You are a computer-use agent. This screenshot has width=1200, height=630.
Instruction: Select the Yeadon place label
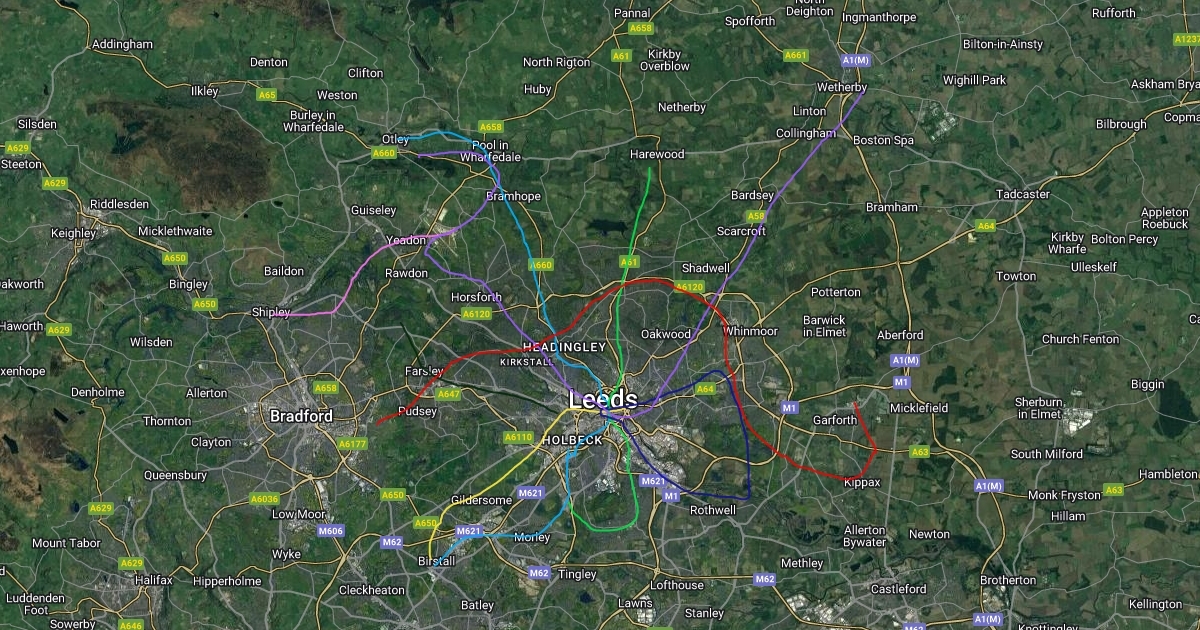tap(407, 240)
